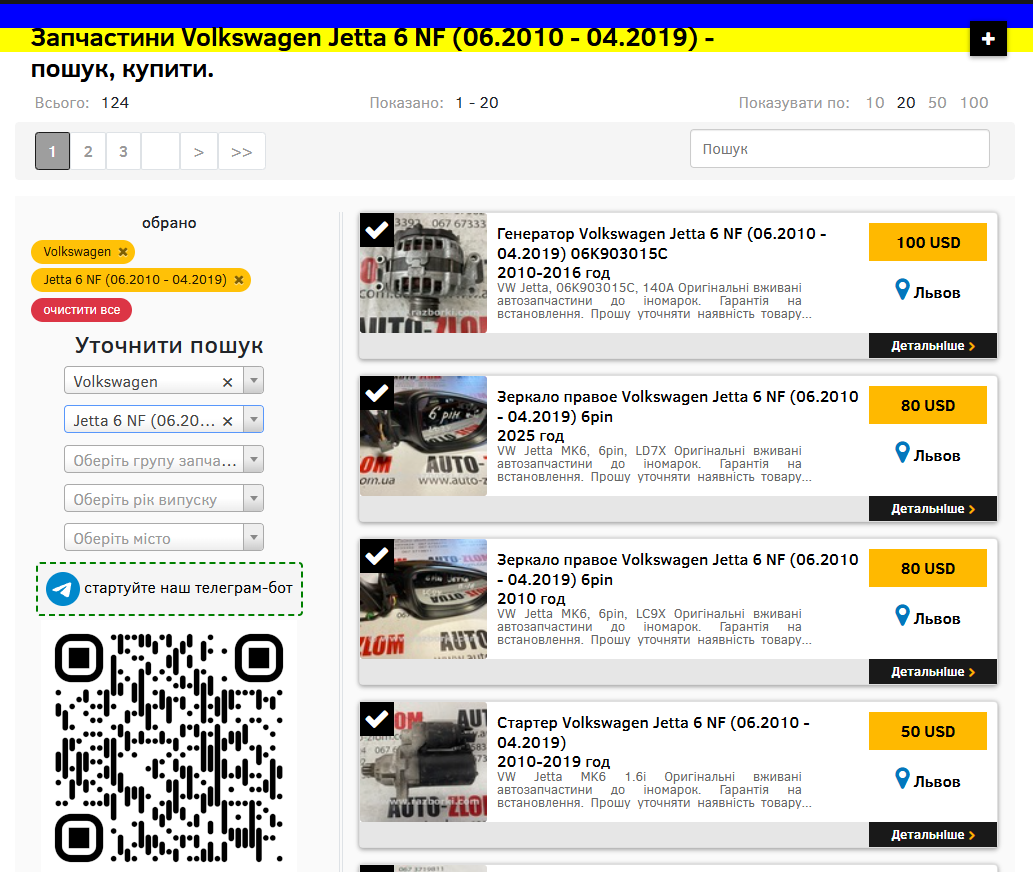Remove the Volkswagen filter tag

tap(123, 252)
